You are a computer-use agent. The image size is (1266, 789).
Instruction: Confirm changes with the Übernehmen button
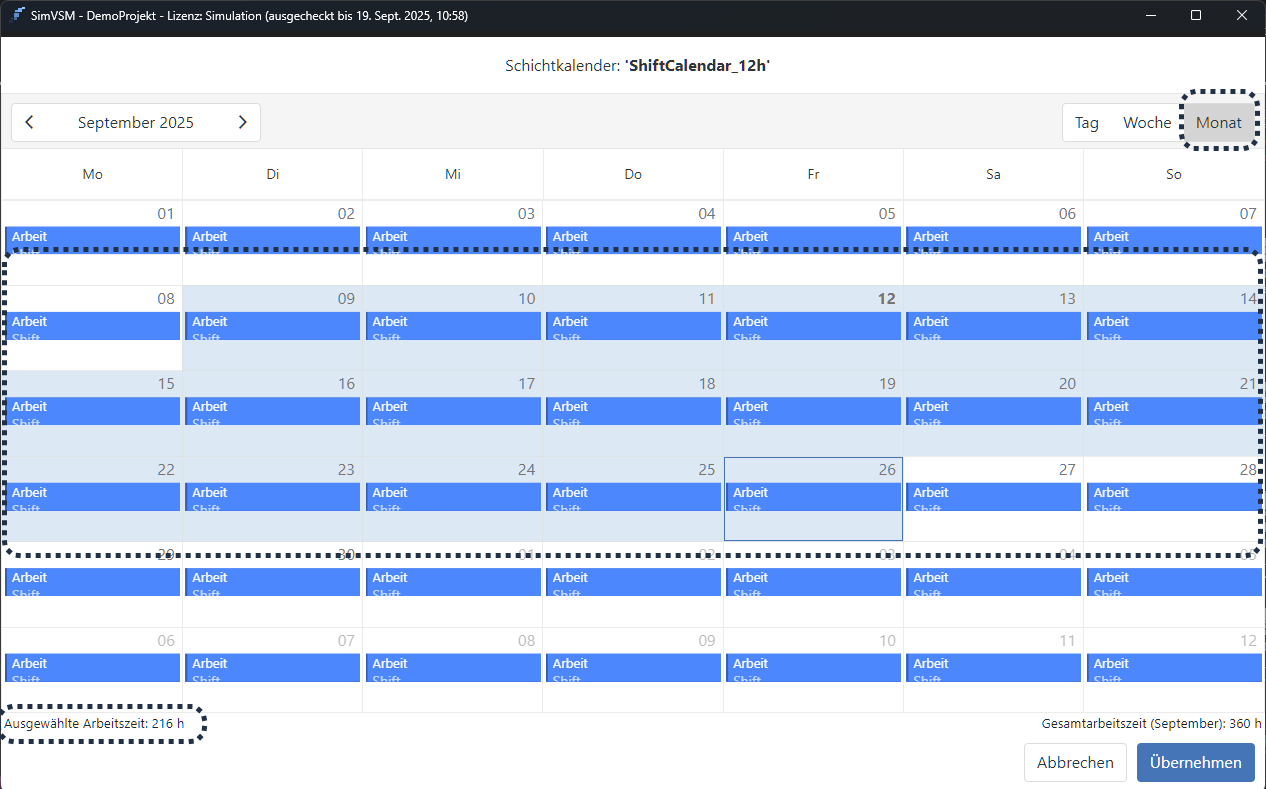(x=1195, y=762)
